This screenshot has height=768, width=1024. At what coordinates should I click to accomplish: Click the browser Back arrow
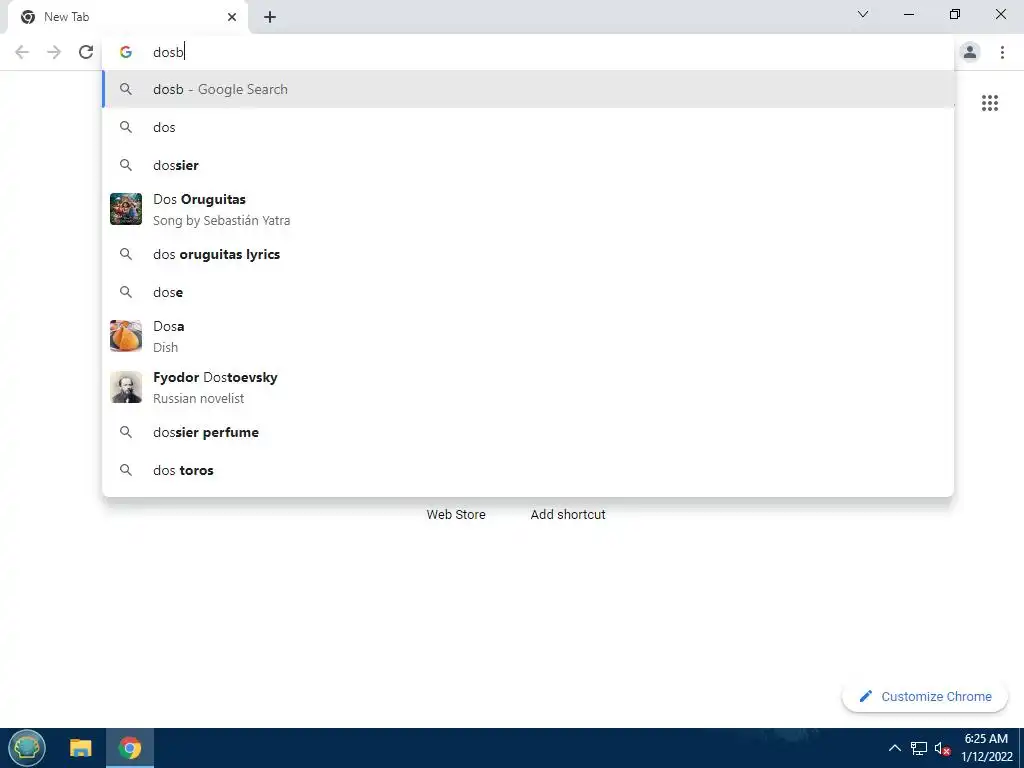point(22,52)
